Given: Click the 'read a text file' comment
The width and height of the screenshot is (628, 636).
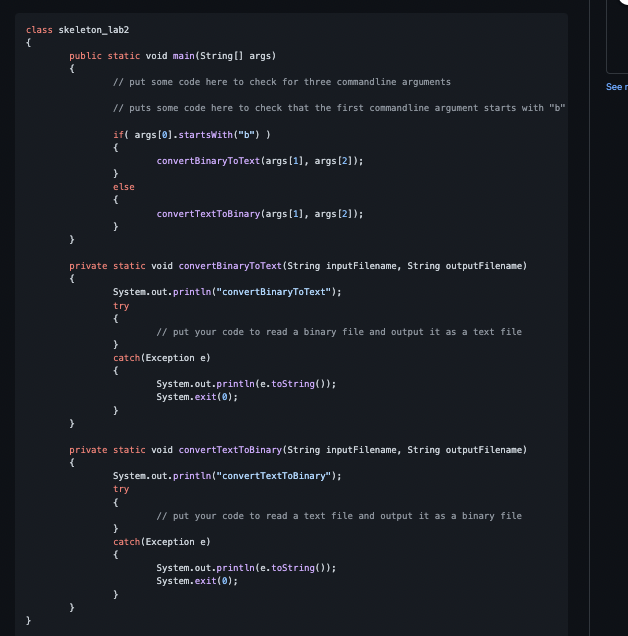Looking at the screenshot, I should (339, 516).
